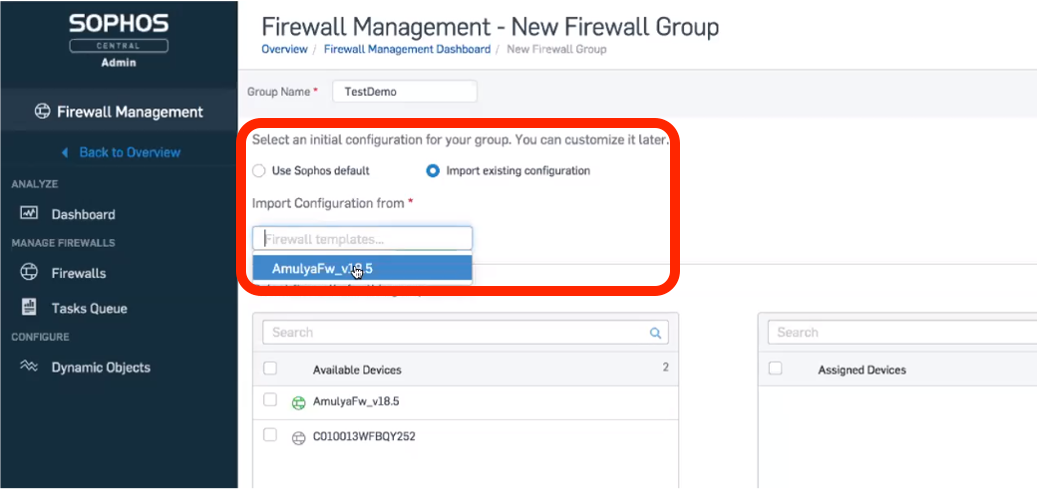1037x489 pixels.
Task: Click the C010013WFBQY252 device status icon
Action: [297, 438]
